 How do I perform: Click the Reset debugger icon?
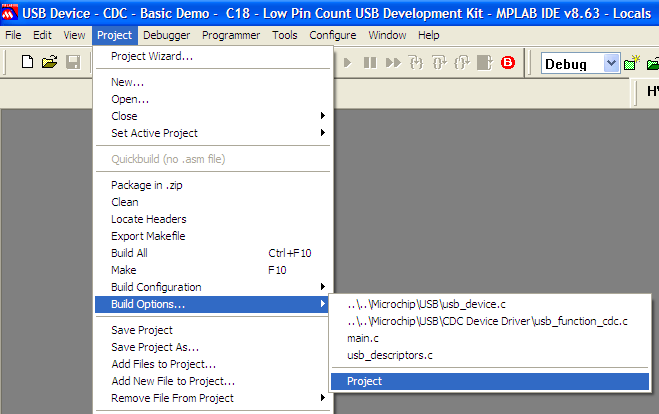tap(485, 63)
